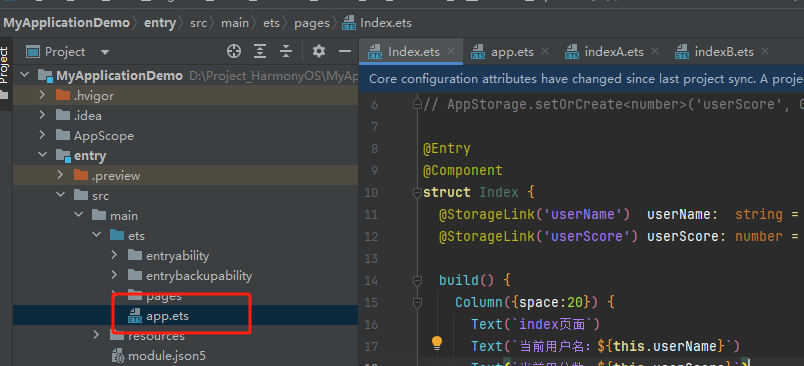Expand the entryability folder
The width and height of the screenshot is (804, 366).
click(x=114, y=255)
